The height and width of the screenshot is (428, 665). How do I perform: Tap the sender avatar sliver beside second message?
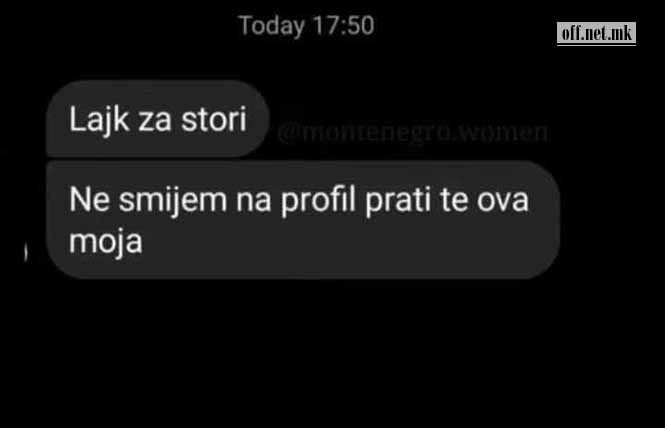tap(26, 252)
